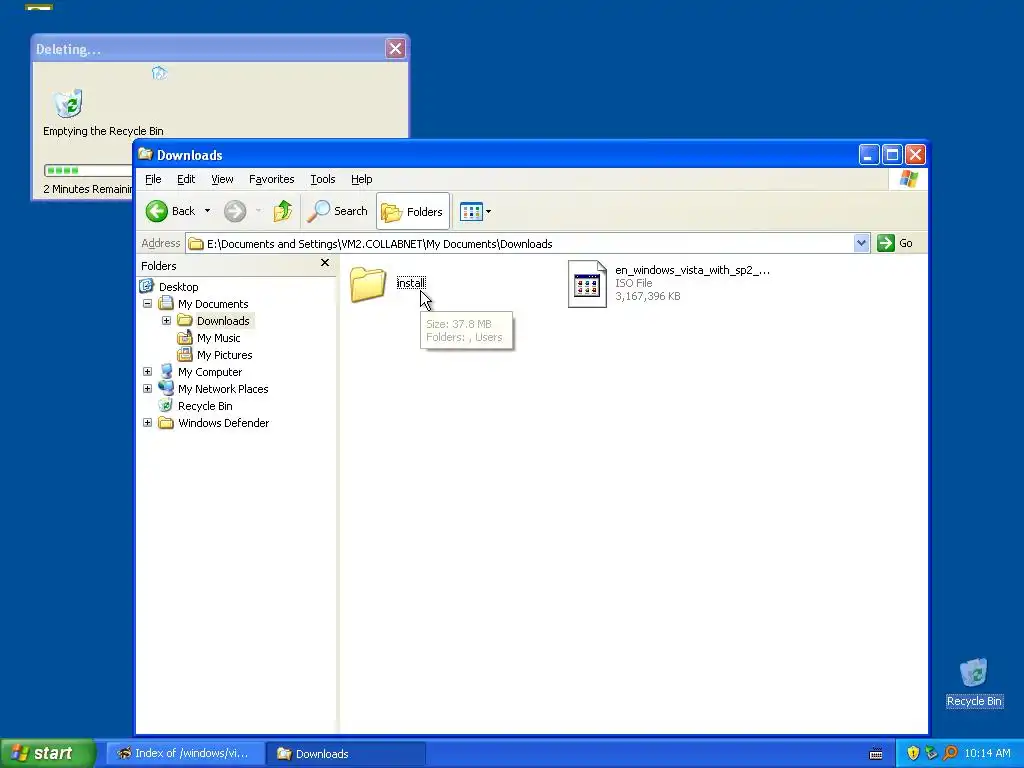Open the View menu
1024x768 pixels.
click(222, 179)
